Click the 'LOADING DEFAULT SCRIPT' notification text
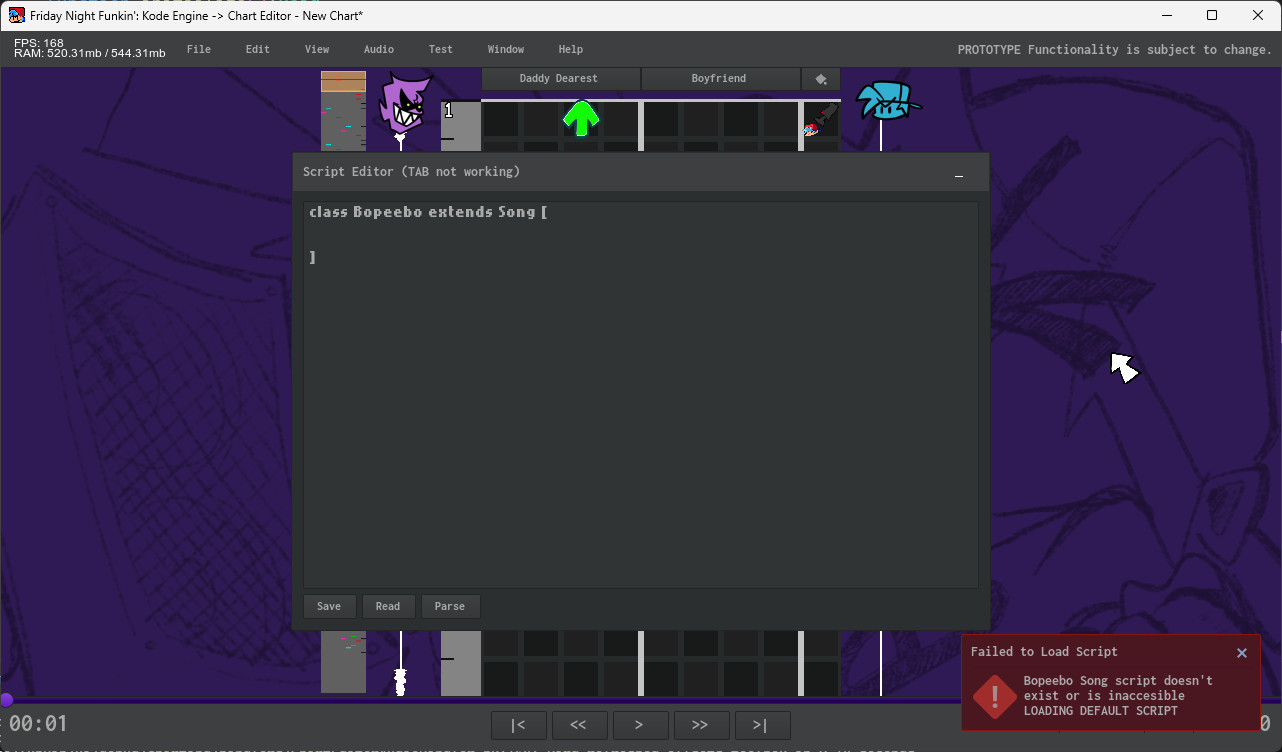 point(1101,711)
